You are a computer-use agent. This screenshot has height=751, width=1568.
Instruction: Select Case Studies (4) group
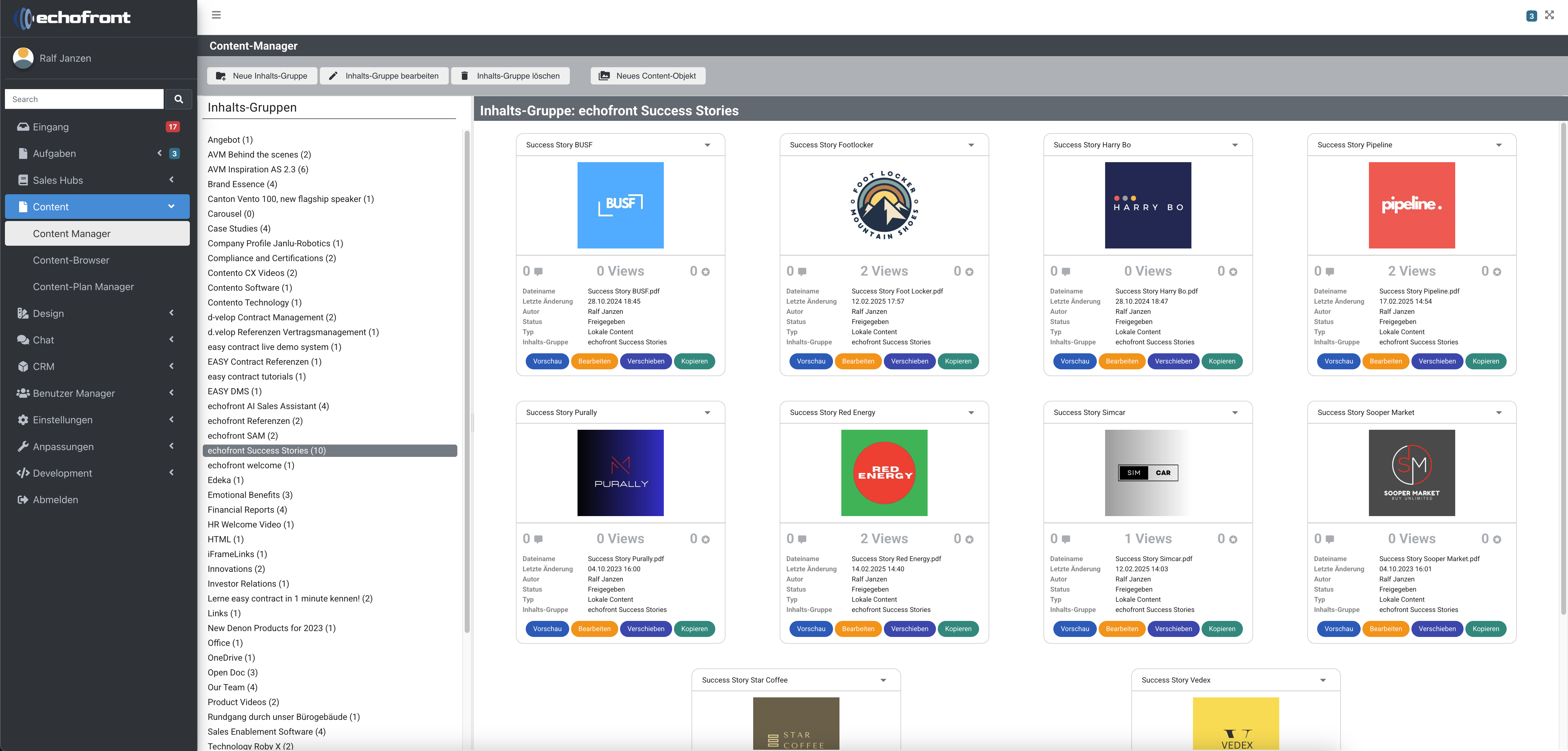(x=239, y=228)
